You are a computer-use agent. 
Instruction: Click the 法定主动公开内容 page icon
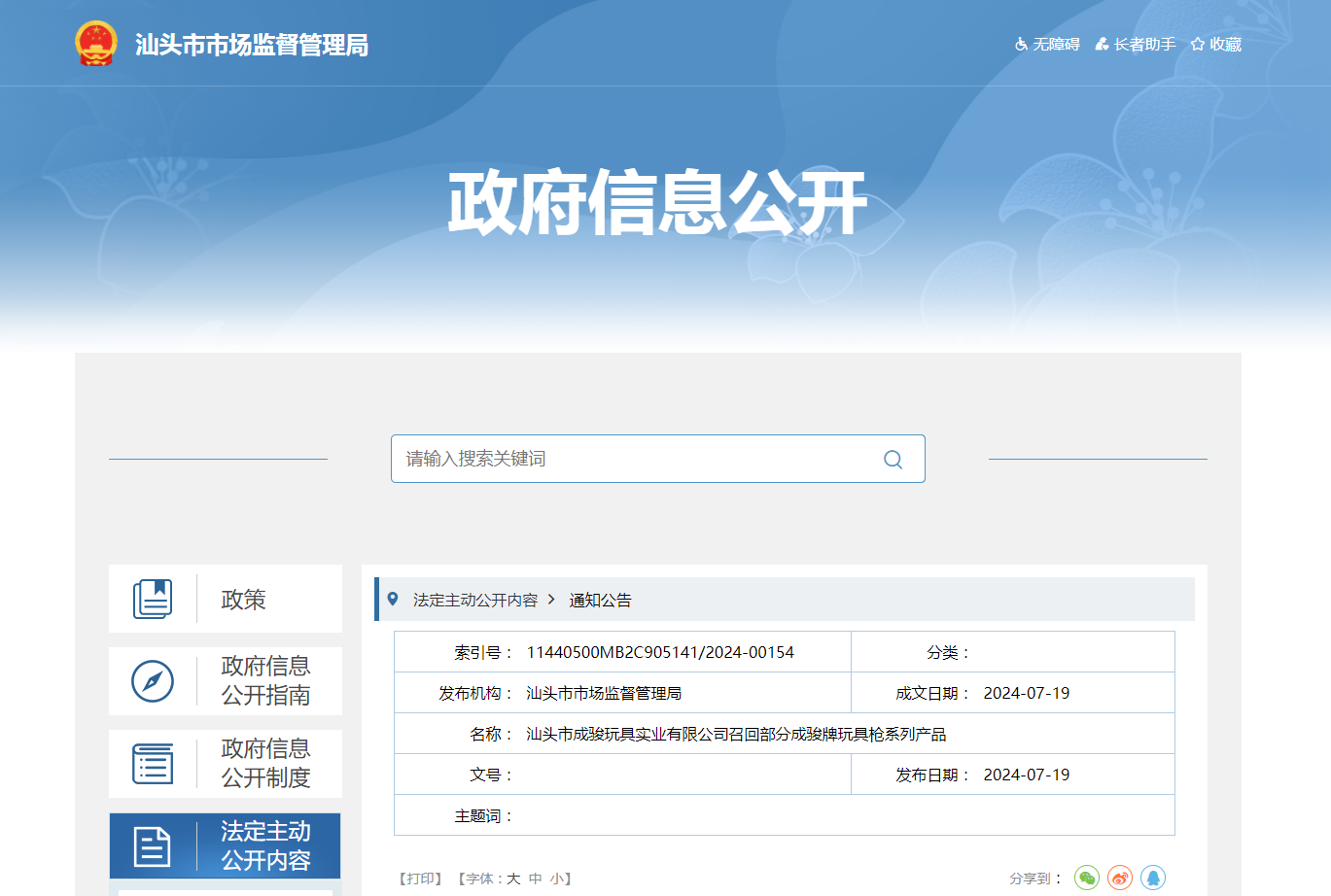tap(153, 846)
